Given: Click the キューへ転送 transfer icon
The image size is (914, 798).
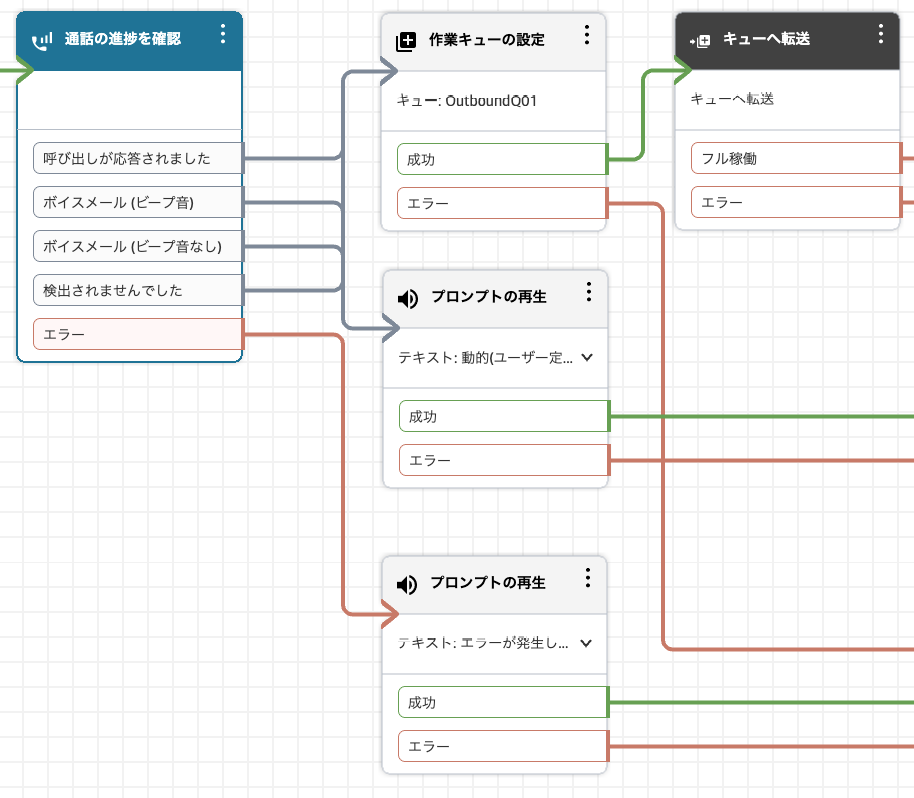Looking at the screenshot, I should pos(700,41).
